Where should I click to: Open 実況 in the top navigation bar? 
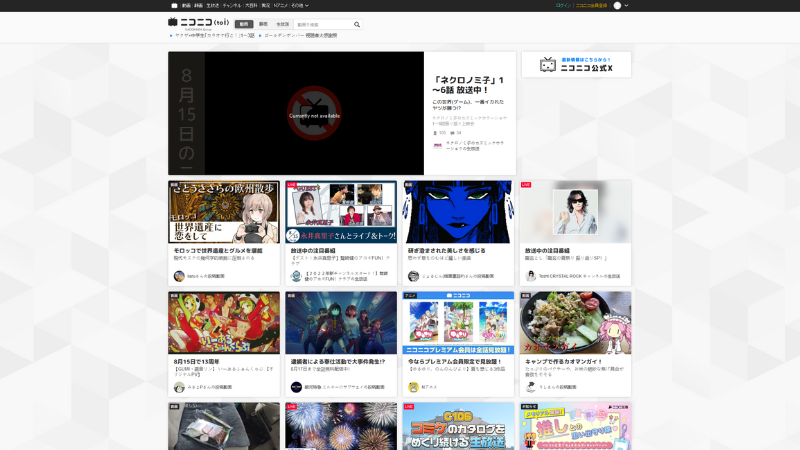[x=265, y=6]
